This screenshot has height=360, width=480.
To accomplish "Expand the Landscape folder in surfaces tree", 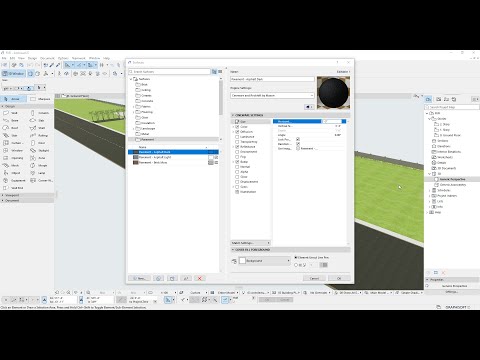I will (x=134, y=129).
